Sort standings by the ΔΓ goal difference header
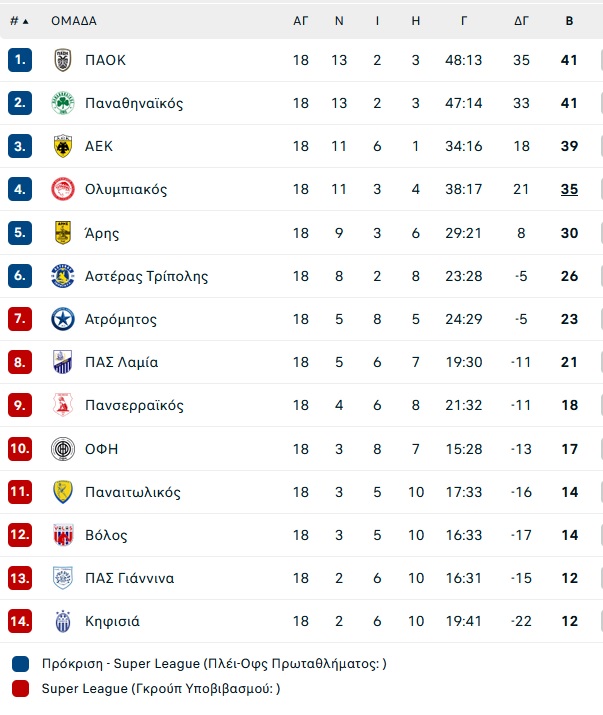 [521, 21]
